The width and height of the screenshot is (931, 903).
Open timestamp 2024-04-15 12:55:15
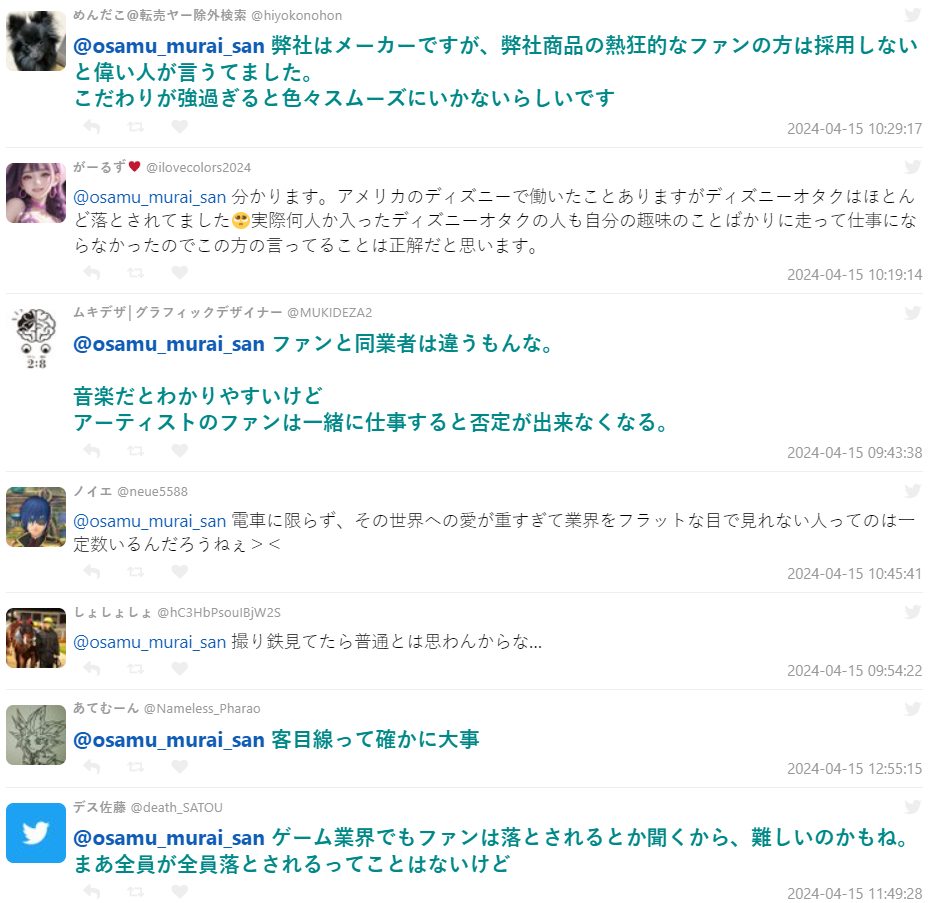coord(854,769)
